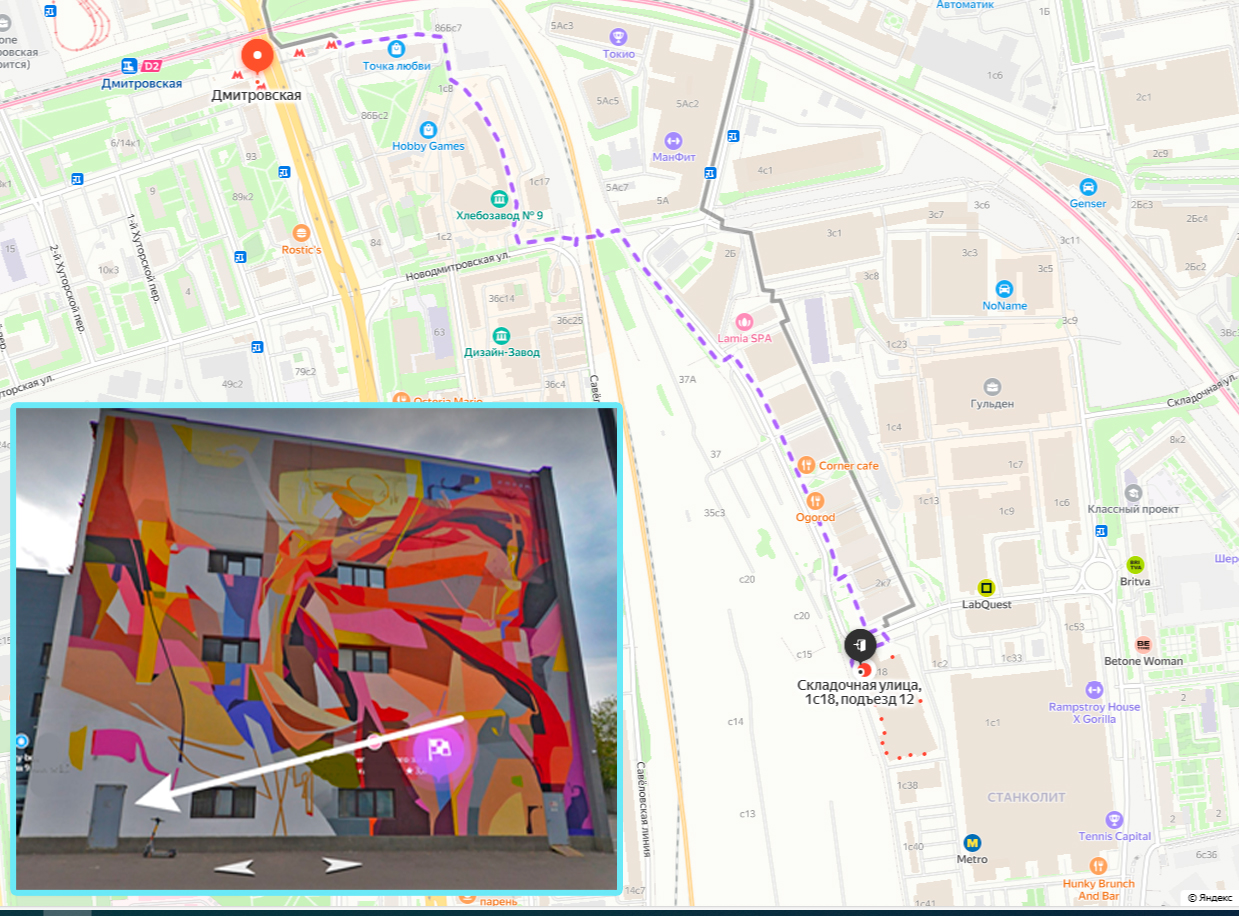
Task: Click the building number 1с23 label
Action: tap(896, 344)
